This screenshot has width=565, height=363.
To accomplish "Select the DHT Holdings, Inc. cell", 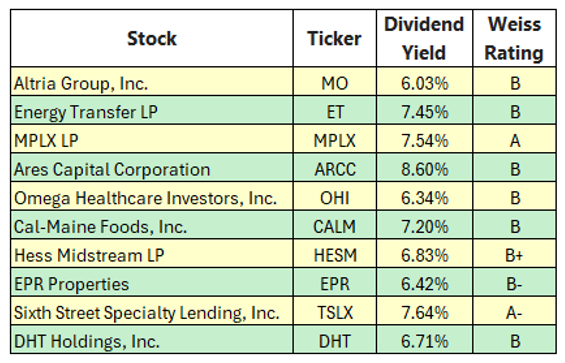I will pyautogui.click(x=152, y=339).
